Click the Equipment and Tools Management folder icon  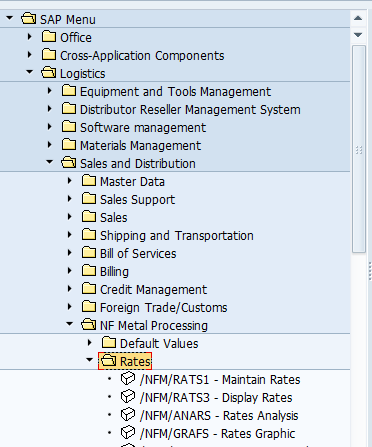click(x=69, y=91)
